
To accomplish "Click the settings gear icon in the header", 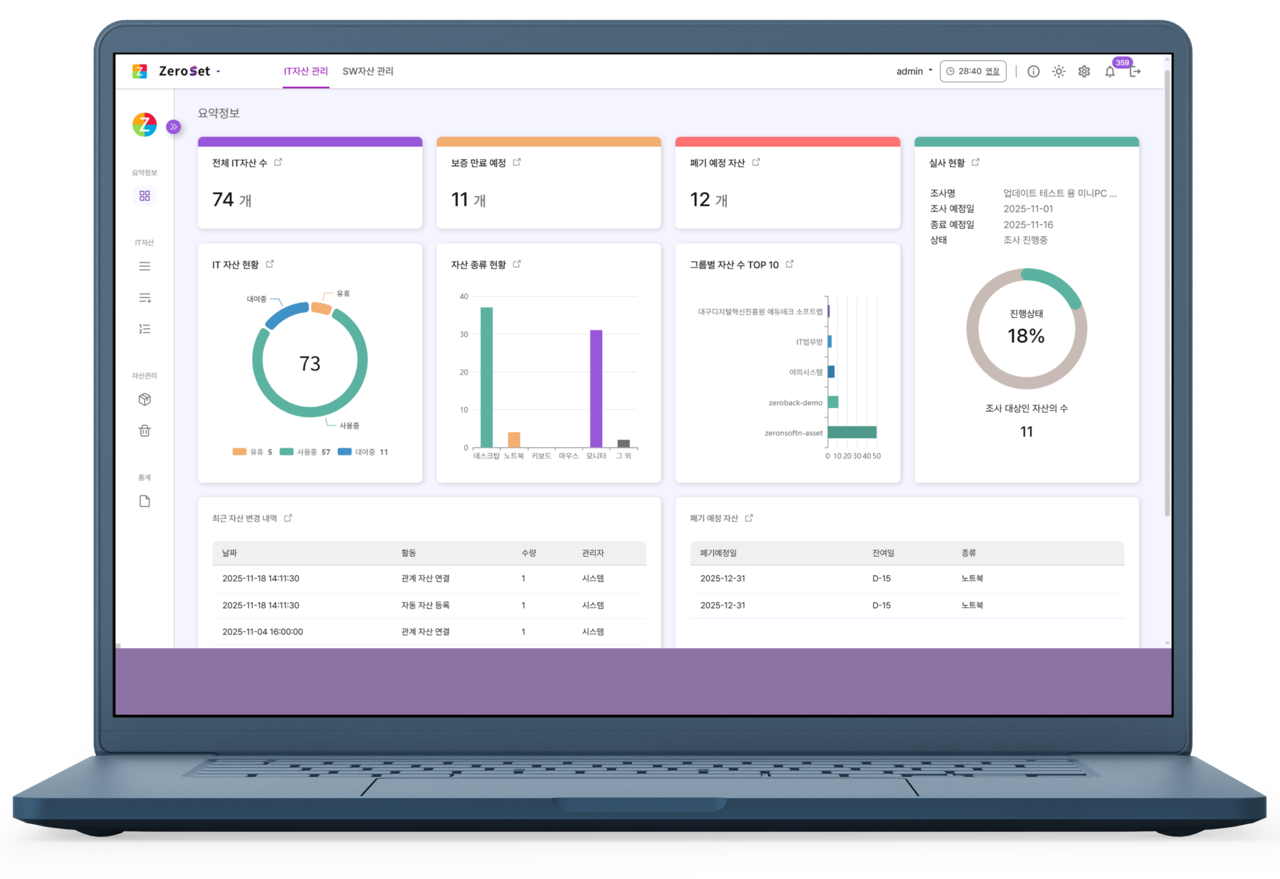I will pos(1084,72).
